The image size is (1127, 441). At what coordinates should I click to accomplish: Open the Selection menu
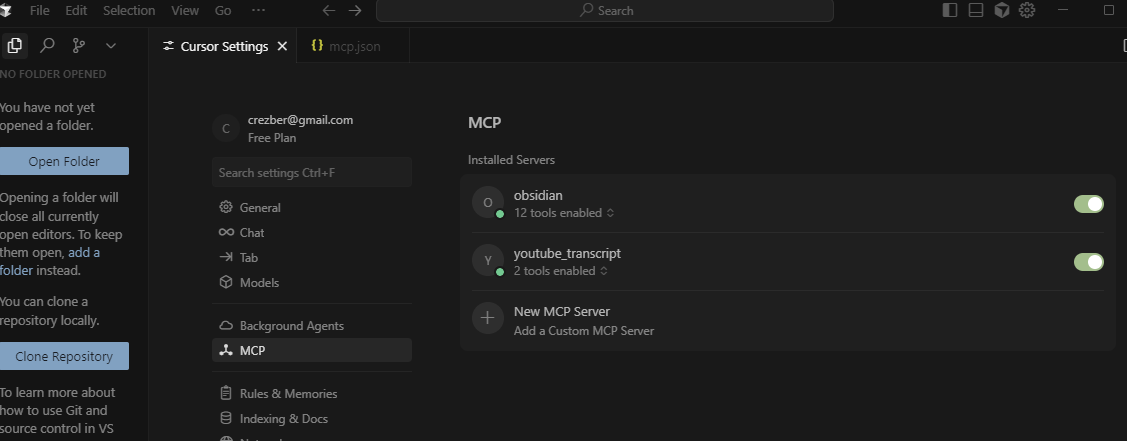129,10
